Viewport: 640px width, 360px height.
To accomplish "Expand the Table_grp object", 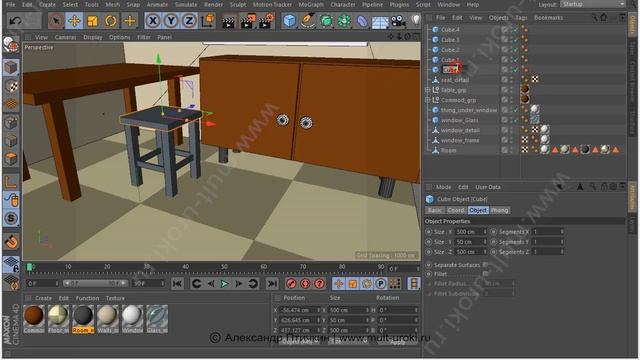I will point(427,90).
